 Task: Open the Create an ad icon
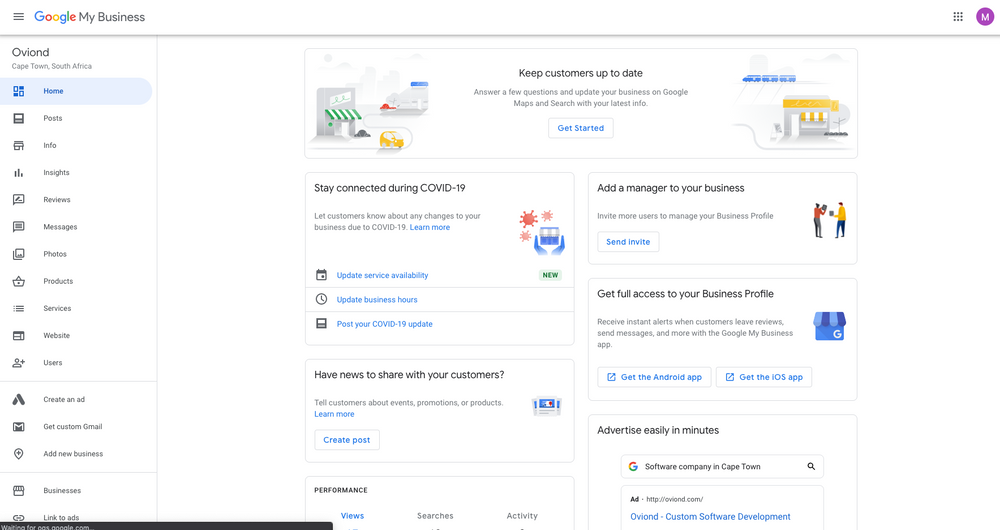click(x=18, y=399)
